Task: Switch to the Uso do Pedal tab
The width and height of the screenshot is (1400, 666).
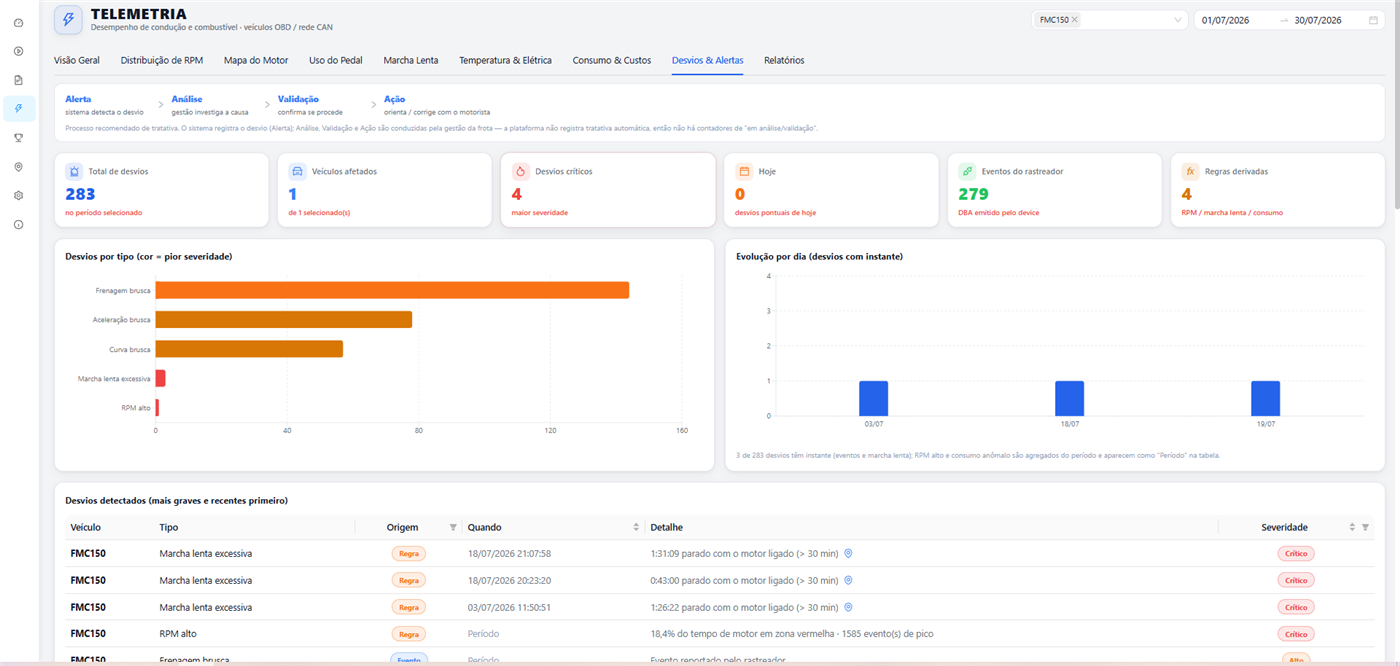Action: (336, 60)
